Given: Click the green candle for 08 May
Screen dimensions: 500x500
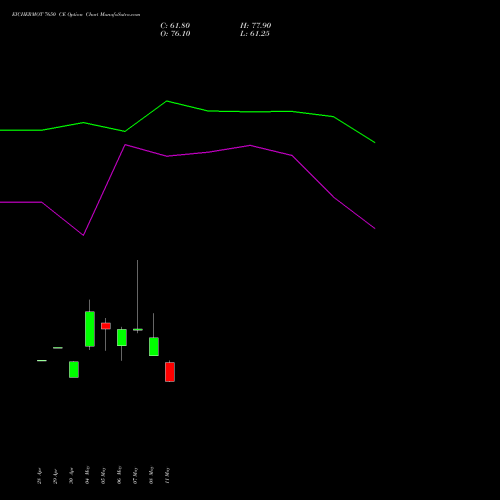Looking at the screenshot, I should 154,346.
